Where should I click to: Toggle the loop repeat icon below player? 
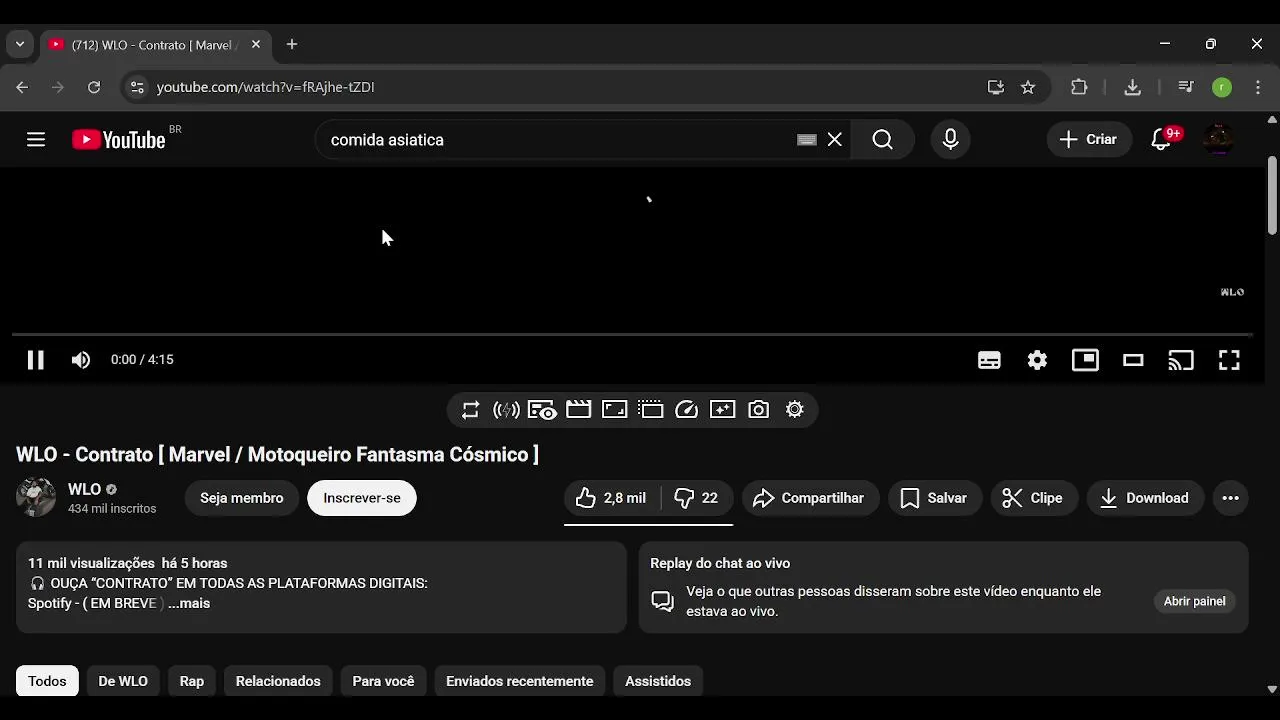tap(470, 410)
